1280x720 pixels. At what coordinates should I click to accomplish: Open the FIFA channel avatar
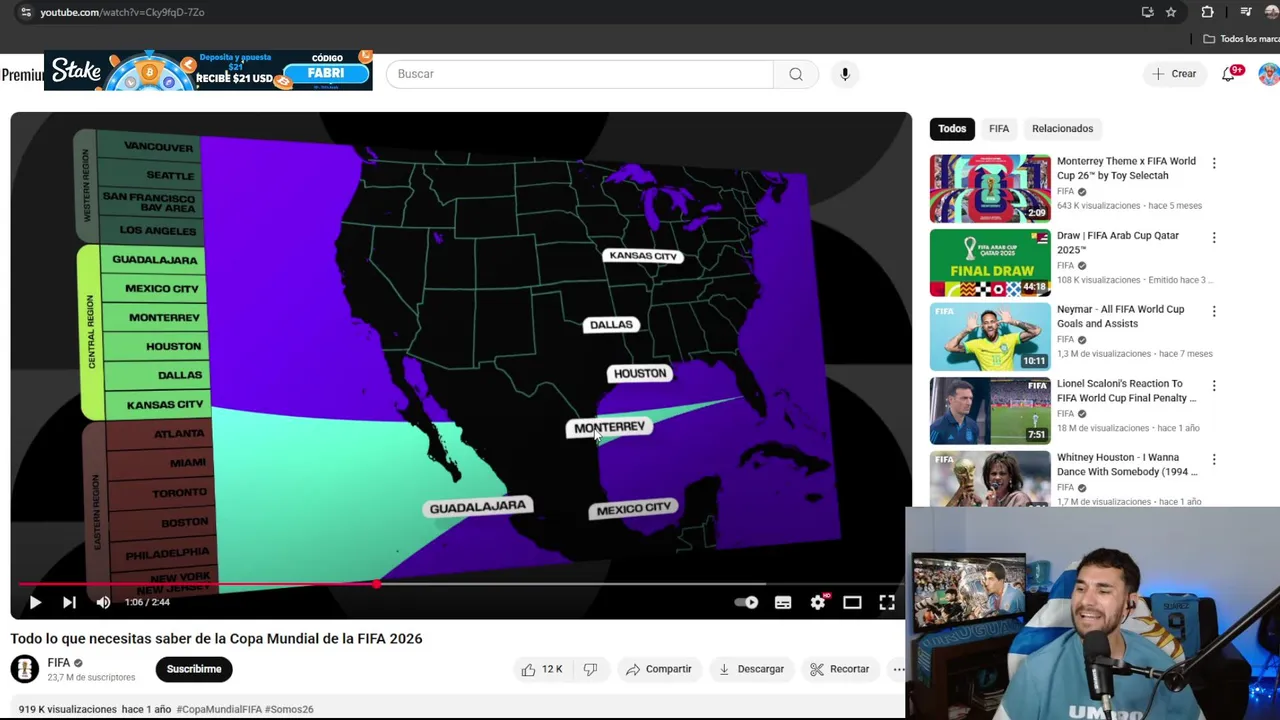click(25, 669)
